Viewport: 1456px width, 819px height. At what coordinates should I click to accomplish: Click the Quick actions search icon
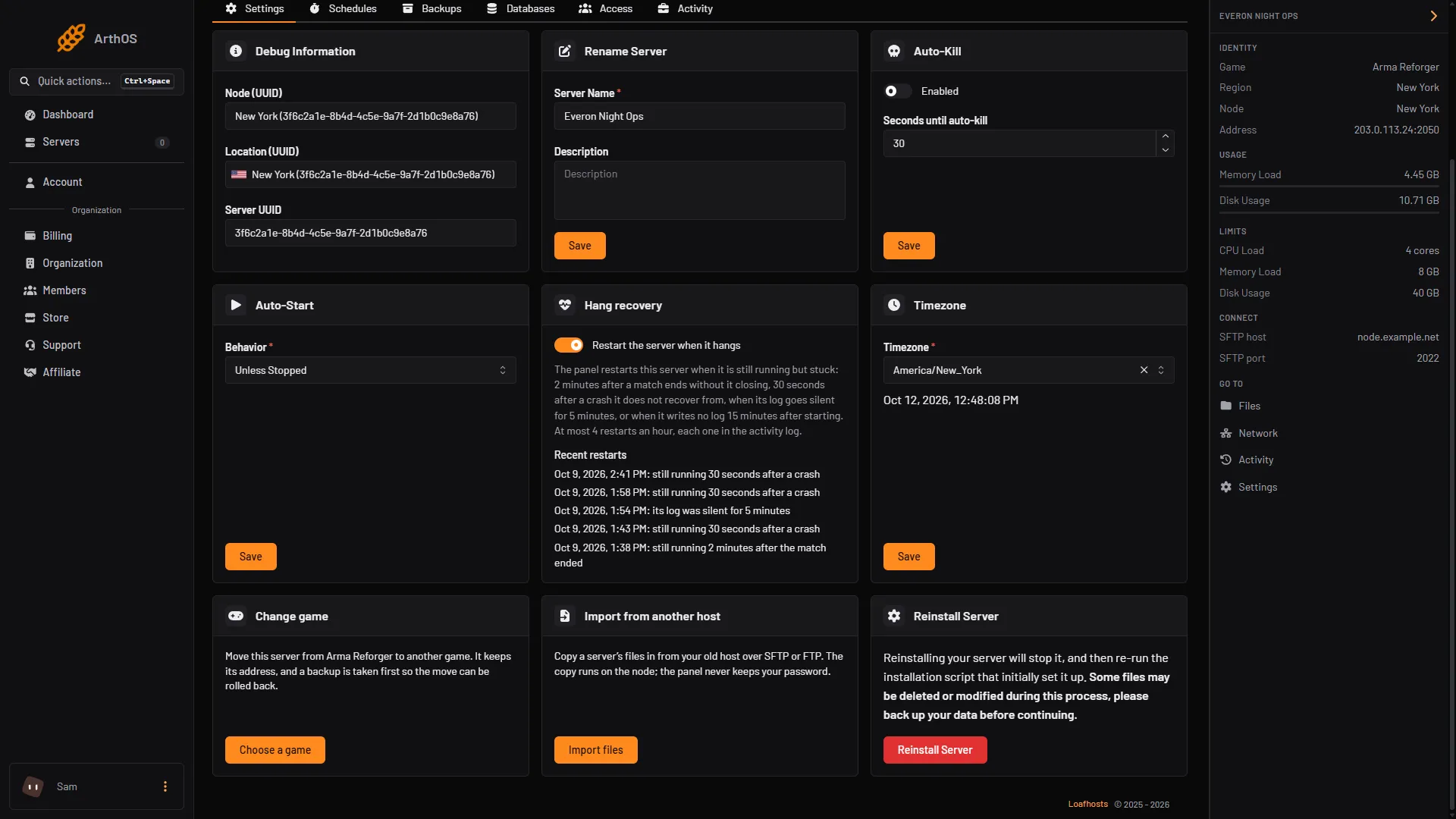(x=25, y=81)
